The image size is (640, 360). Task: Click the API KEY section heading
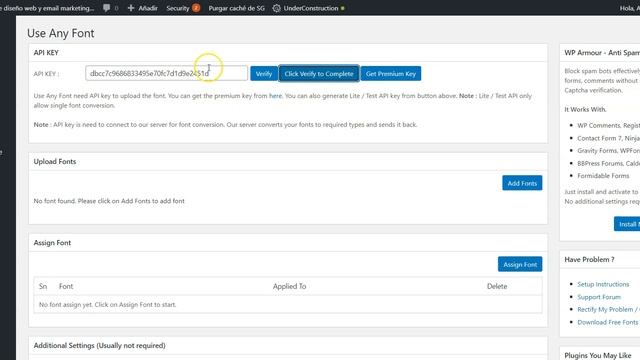click(46, 53)
